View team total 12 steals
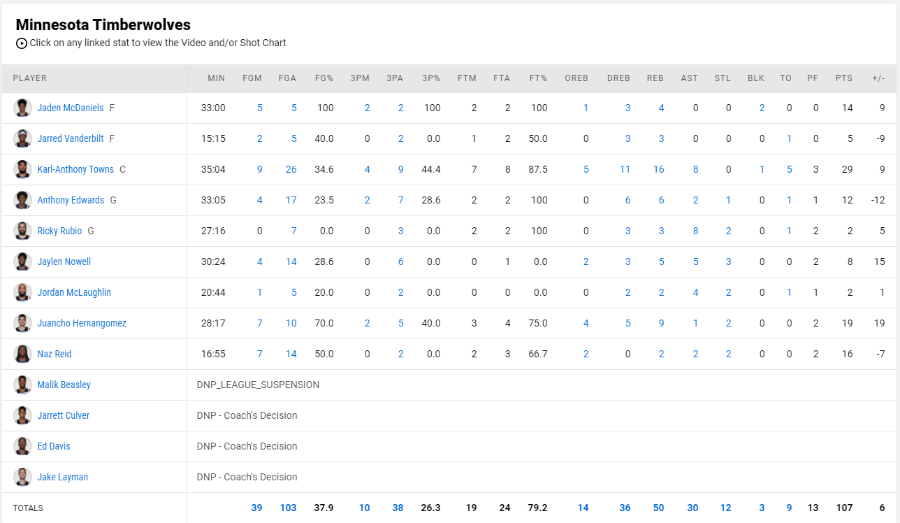The width and height of the screenshot is (900, 523). [726, 507]
